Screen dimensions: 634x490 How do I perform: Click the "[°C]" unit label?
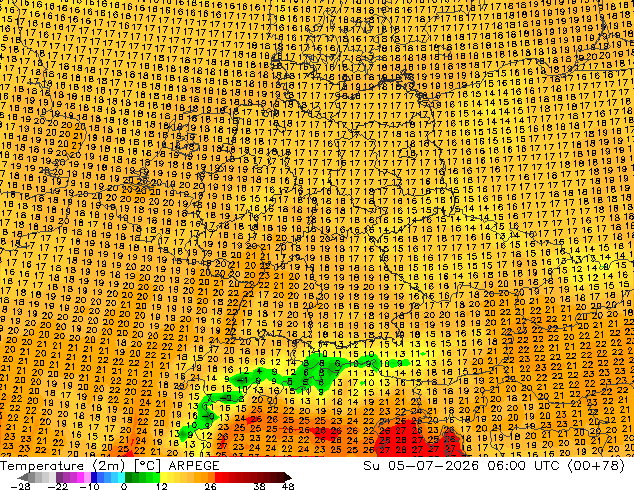[148, 466]
